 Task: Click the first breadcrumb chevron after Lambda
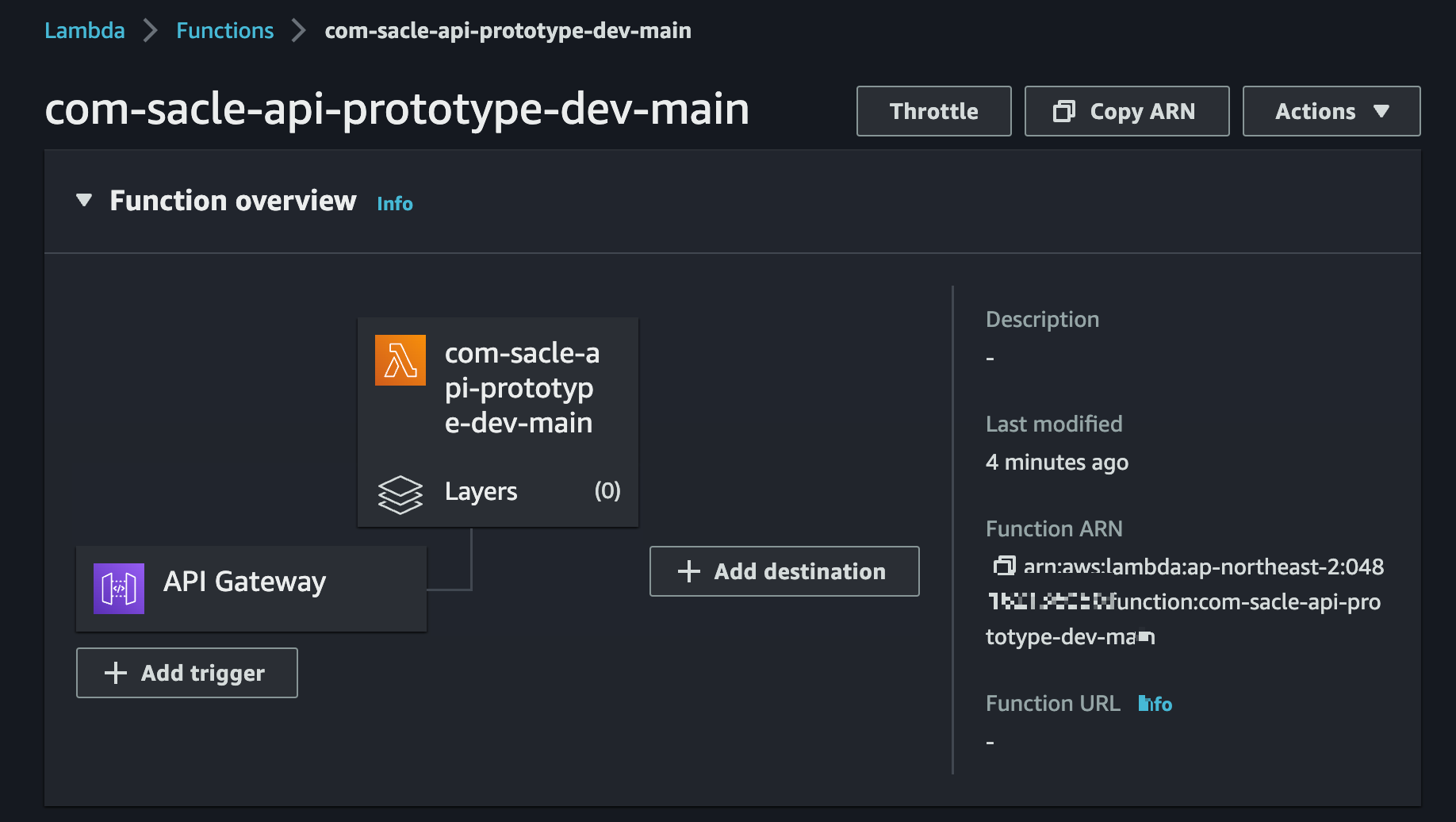click(x=151, y=31)
